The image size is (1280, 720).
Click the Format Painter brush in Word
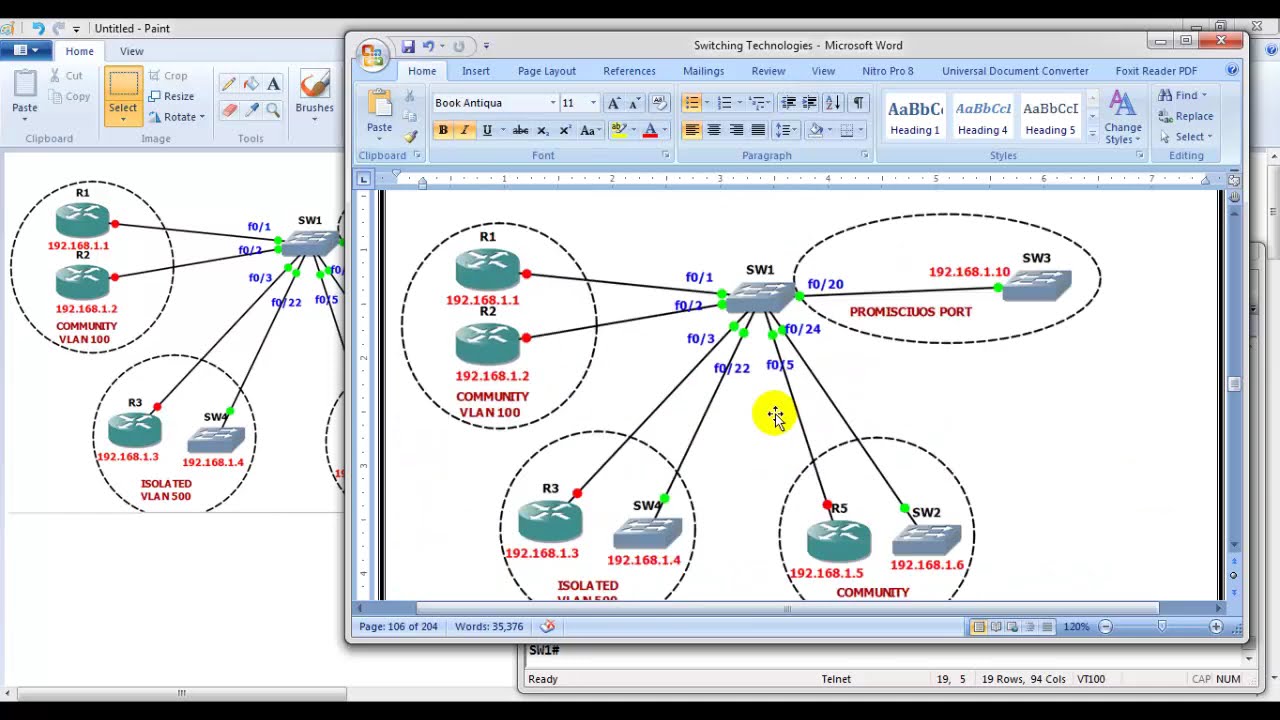pos(410,136)
